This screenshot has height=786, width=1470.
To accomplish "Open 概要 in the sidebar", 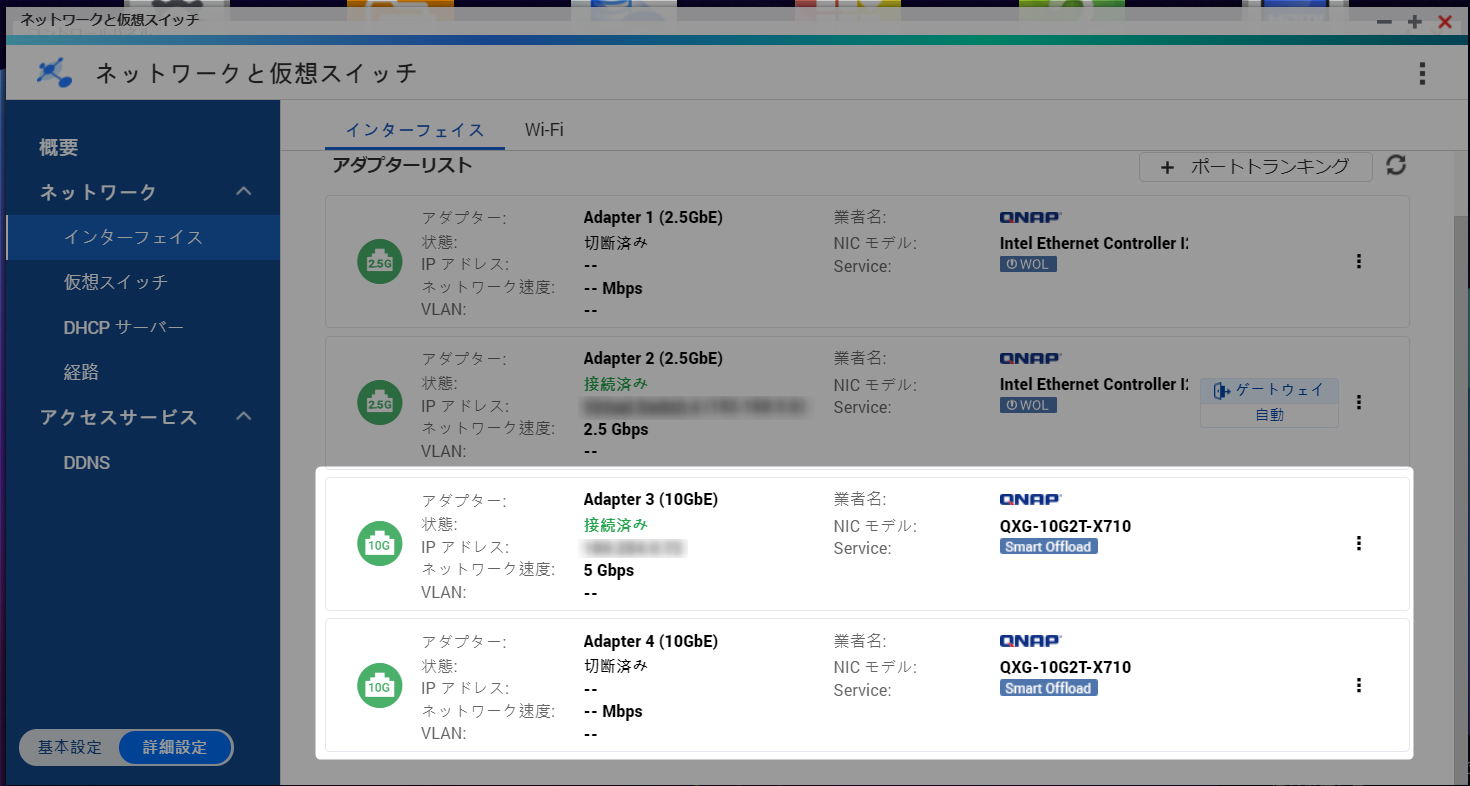I will [x=59, y=148].
